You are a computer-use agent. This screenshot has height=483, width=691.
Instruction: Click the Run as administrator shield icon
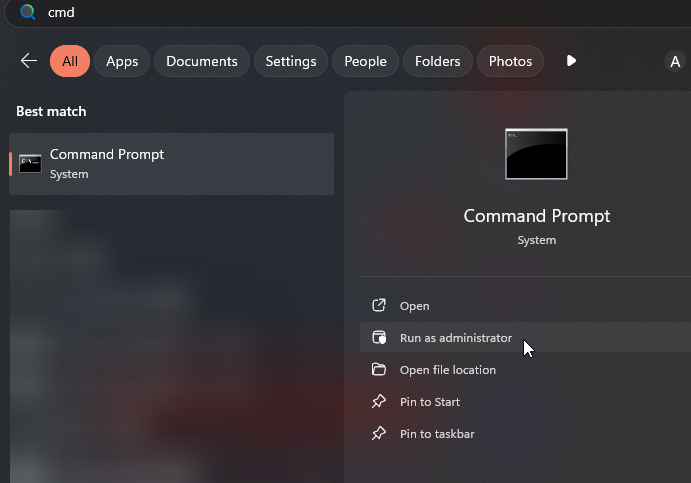(x=379, y=338)
